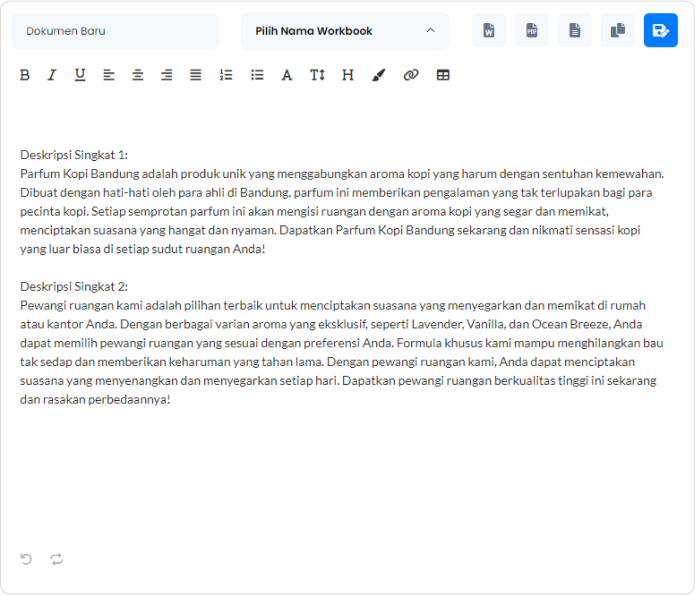695x595 pixels.
Task: Insert a bulleted list
Action: pyautogui.click(x=257, y=75)
